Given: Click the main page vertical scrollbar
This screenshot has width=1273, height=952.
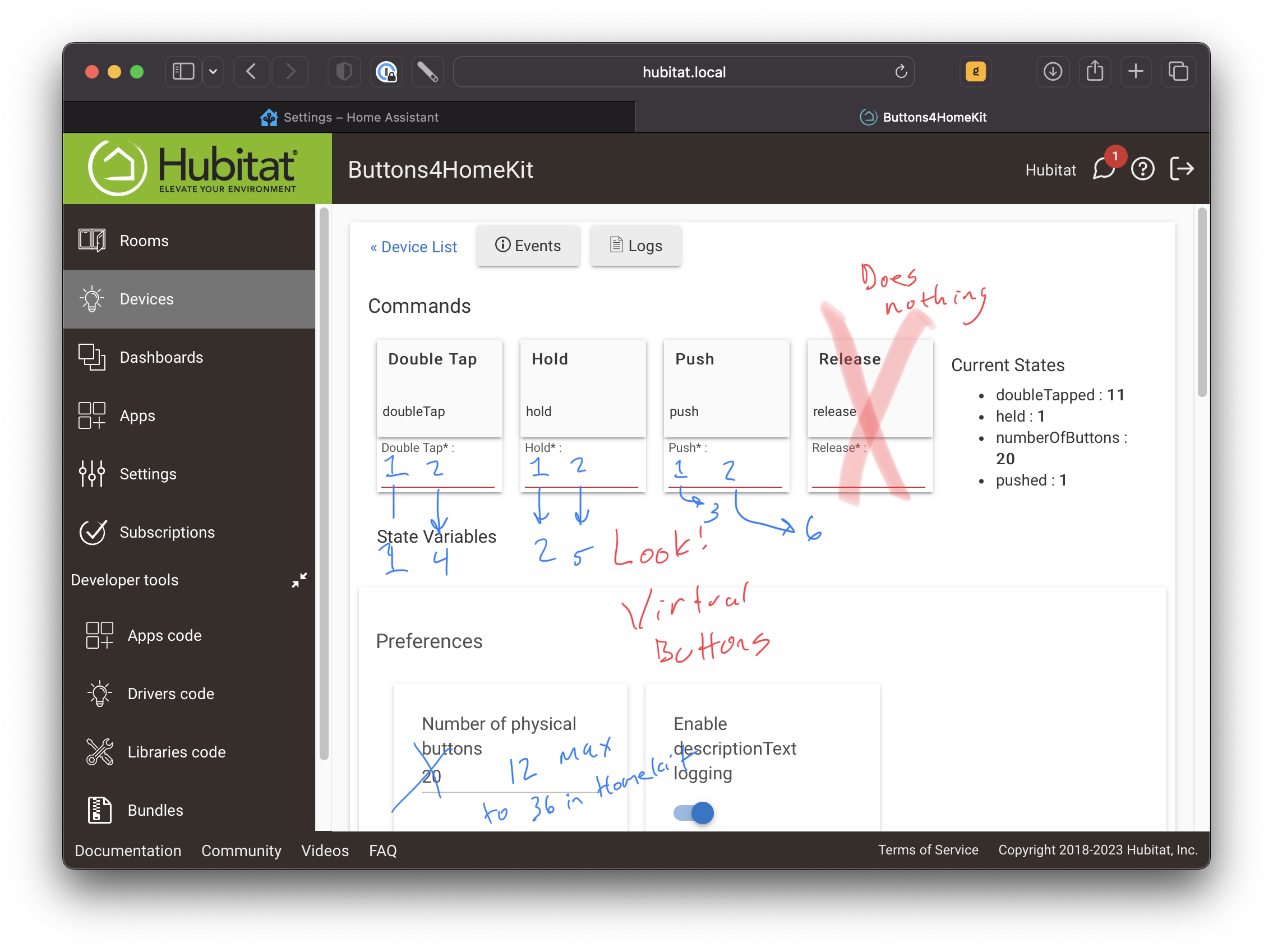Looking at the screenshot, I should point(1202,302).
